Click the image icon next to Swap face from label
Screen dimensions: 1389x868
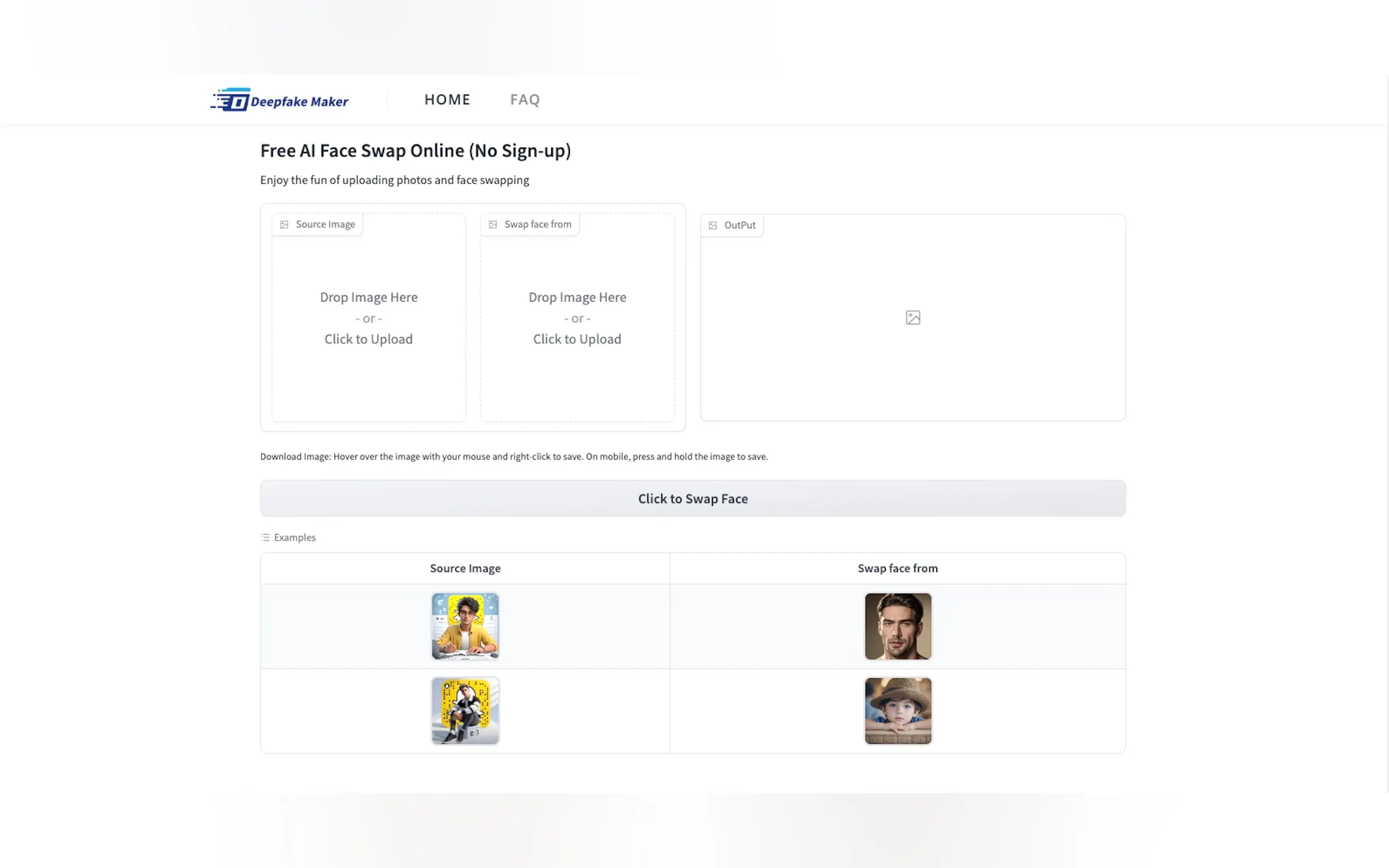pos(493,224)
